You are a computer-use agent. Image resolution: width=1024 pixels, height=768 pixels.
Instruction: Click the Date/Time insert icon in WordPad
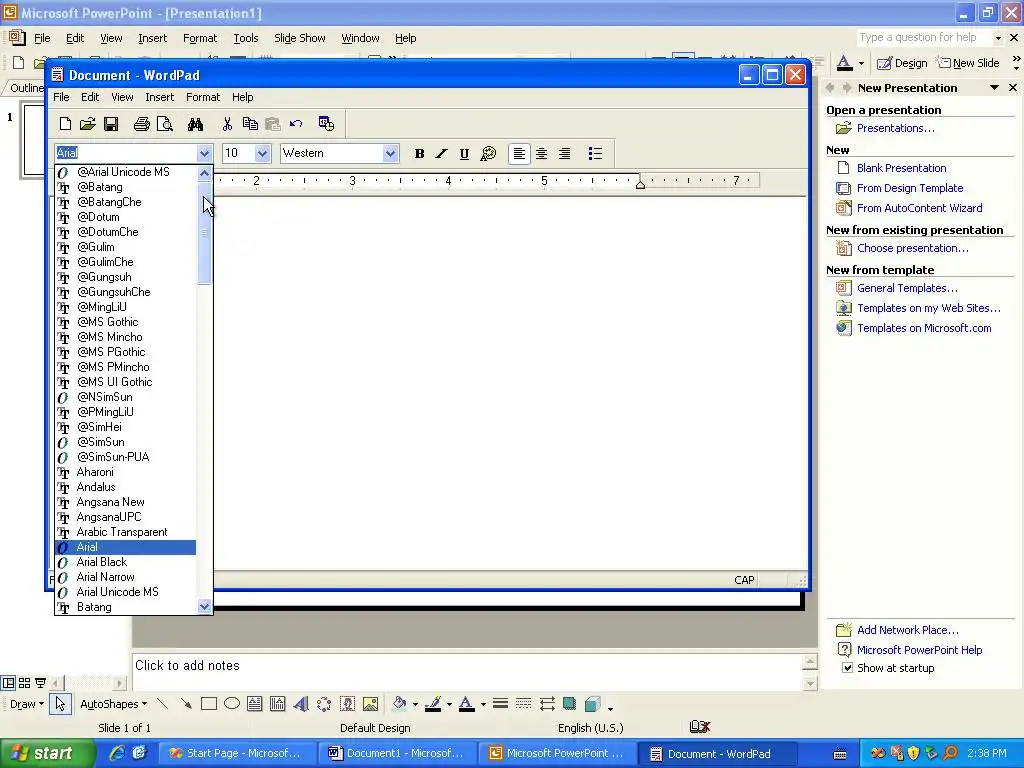click(326, 123)
